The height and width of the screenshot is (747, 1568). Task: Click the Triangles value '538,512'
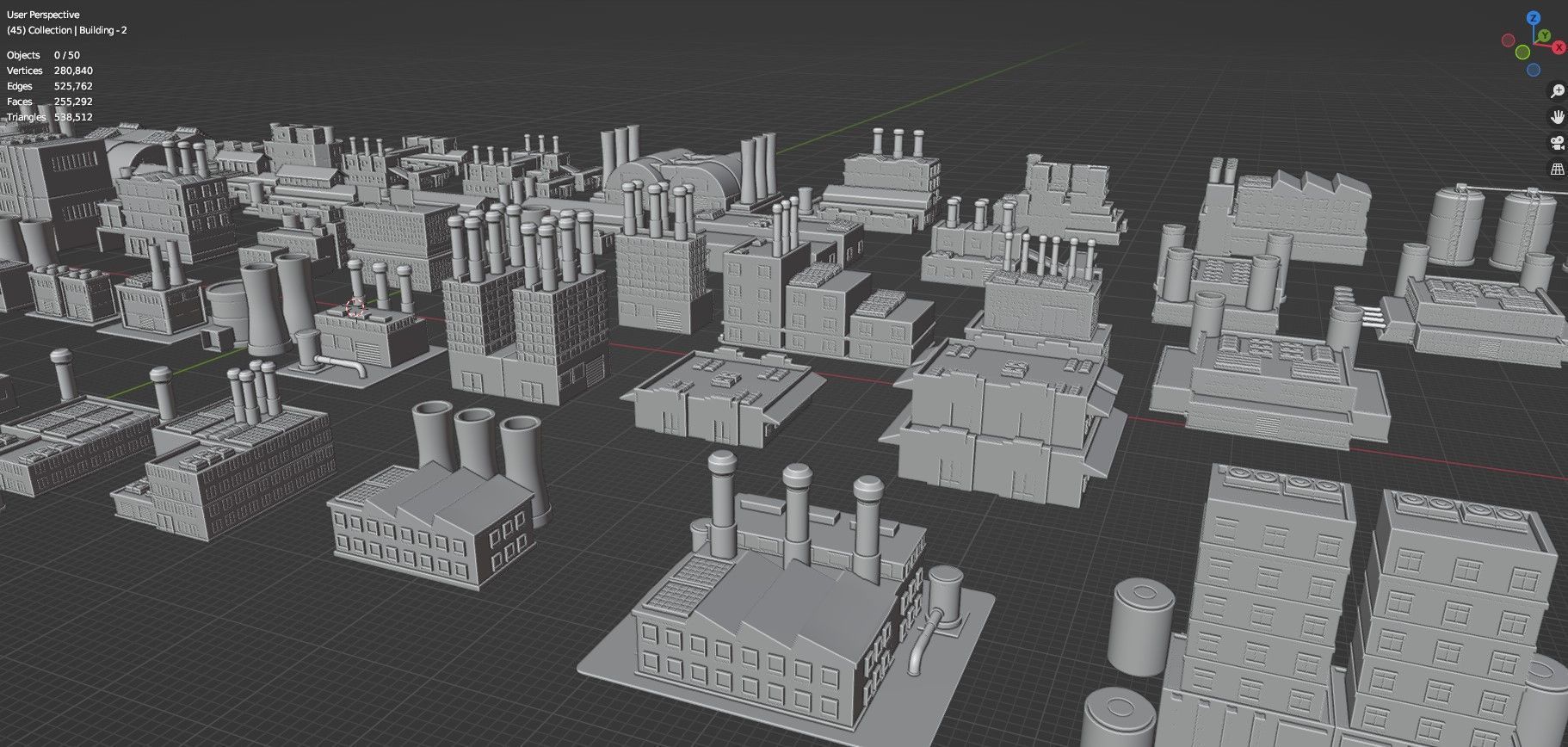click(73, 117)
